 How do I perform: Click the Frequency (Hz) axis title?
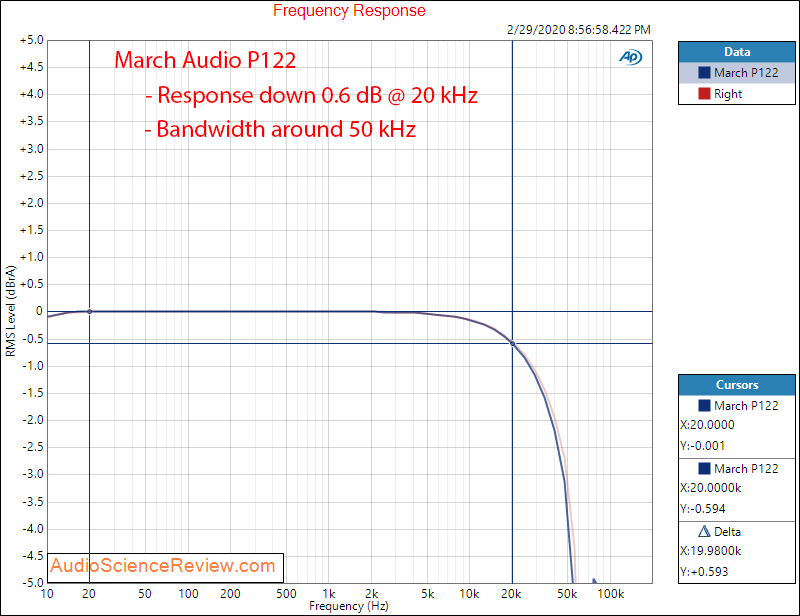(x=349, y=606)
